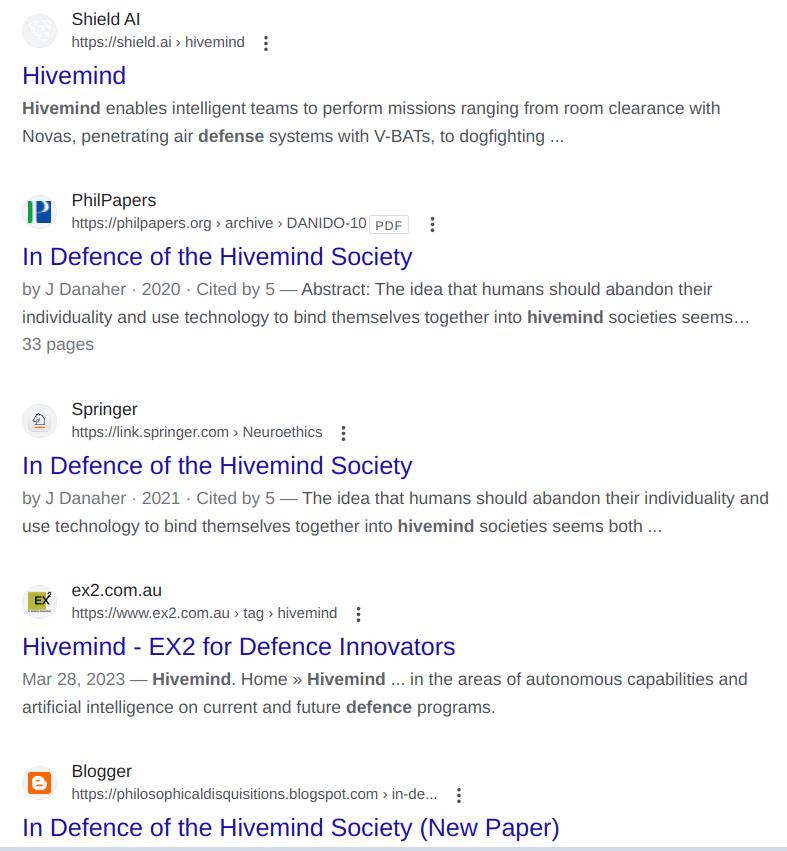Open the Hivemind Shield AI result

coord(74,76)
